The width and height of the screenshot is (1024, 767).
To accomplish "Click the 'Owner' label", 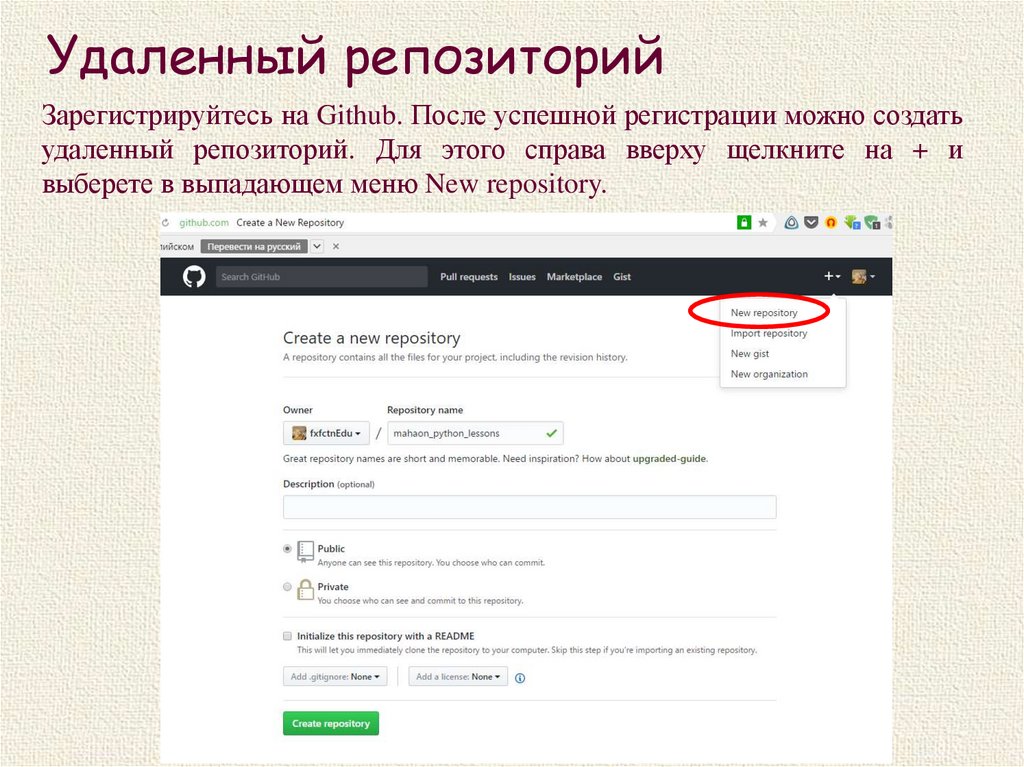I will [298, 410].
